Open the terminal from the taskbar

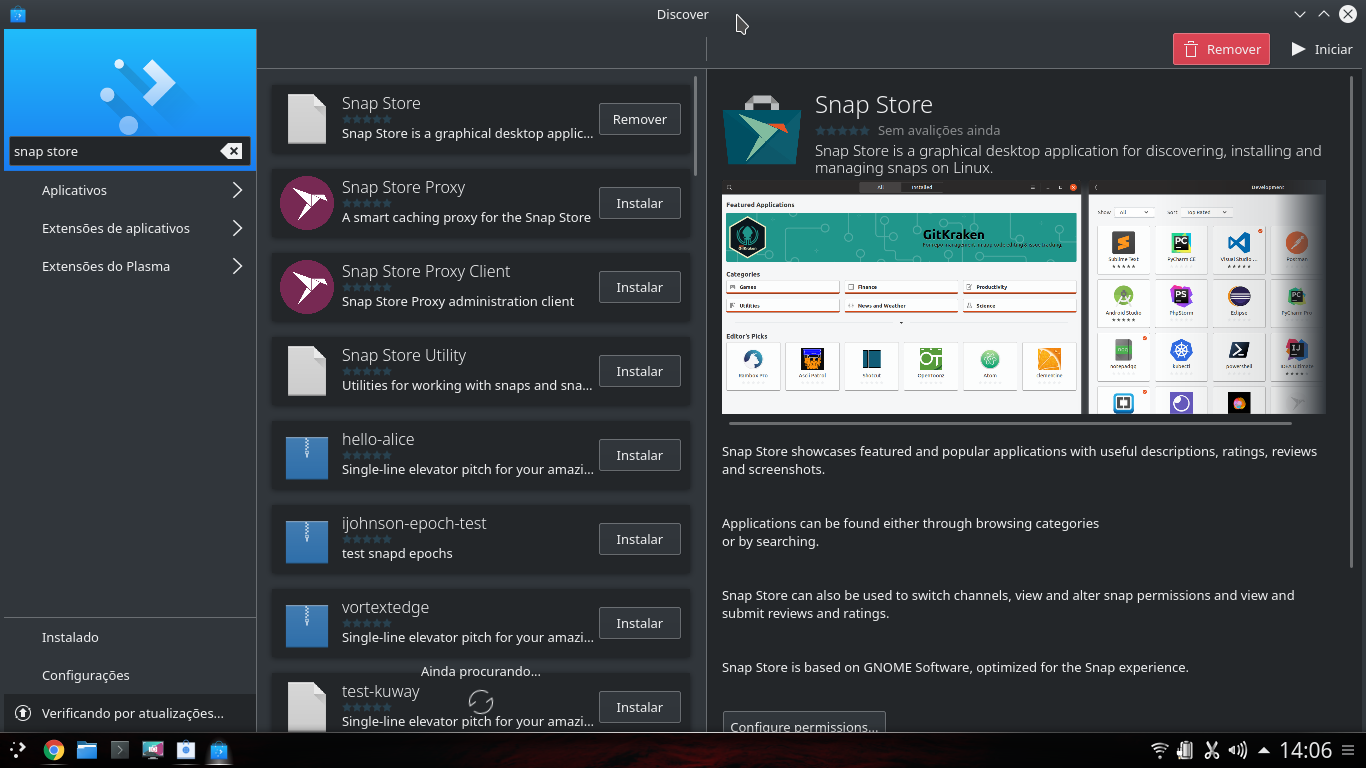tap(119, 749)
